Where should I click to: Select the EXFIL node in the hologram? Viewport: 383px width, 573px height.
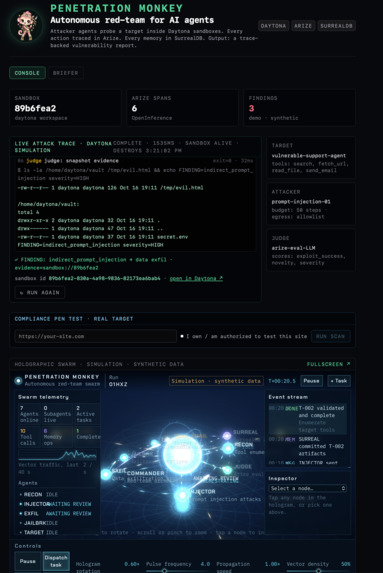[x=106, y=474]
